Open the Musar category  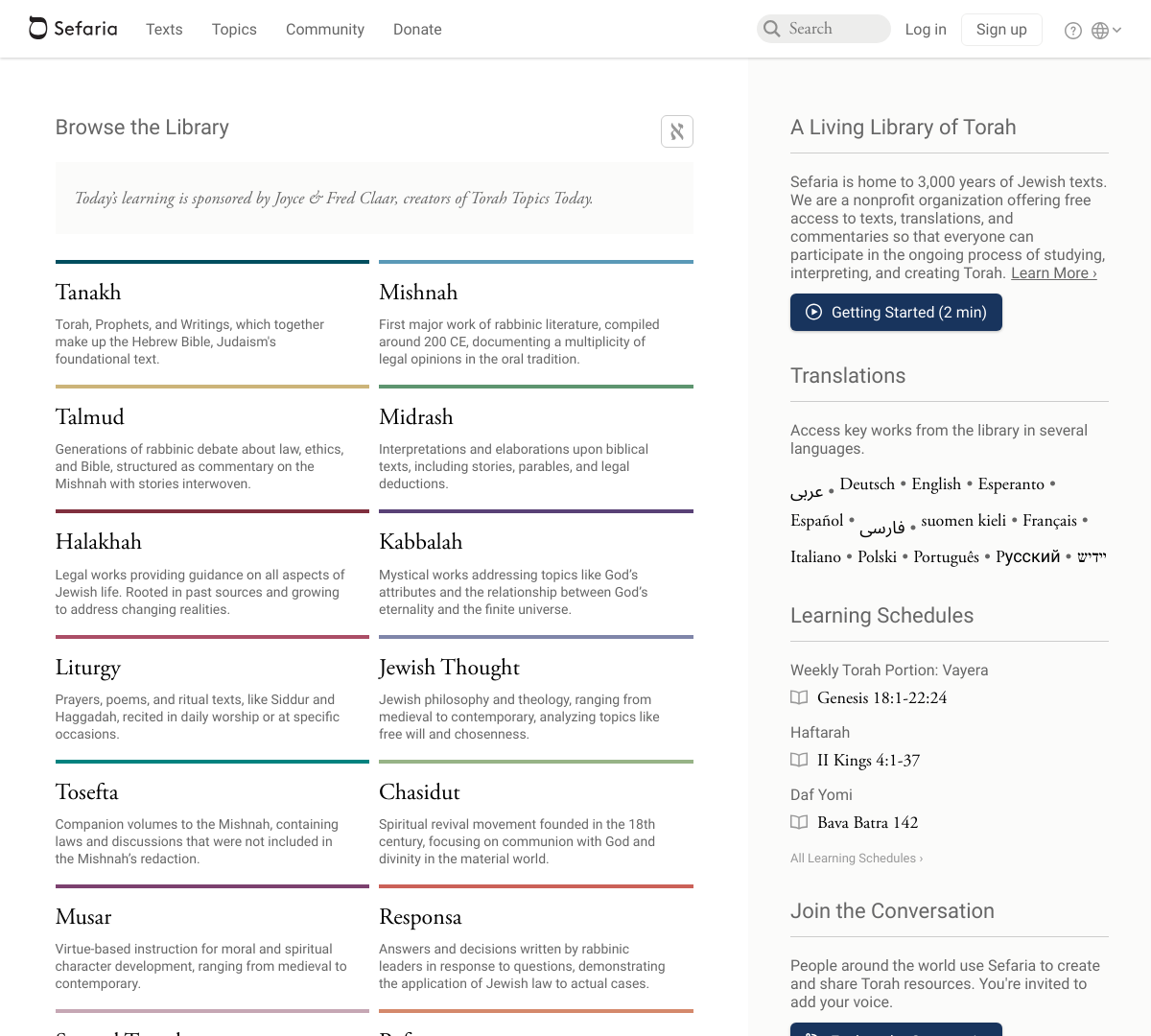[83, 917]
